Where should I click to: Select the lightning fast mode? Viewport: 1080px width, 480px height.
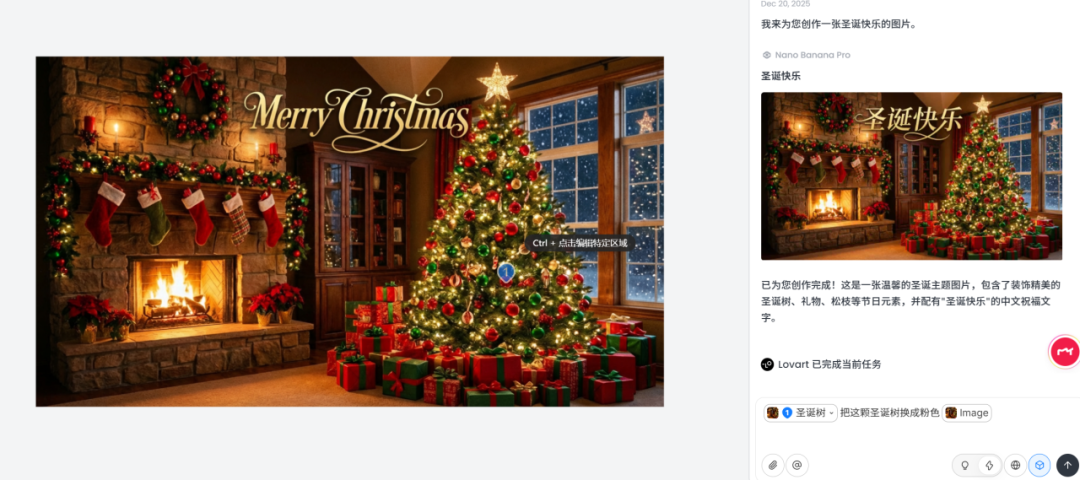click(x=990, y=466)
